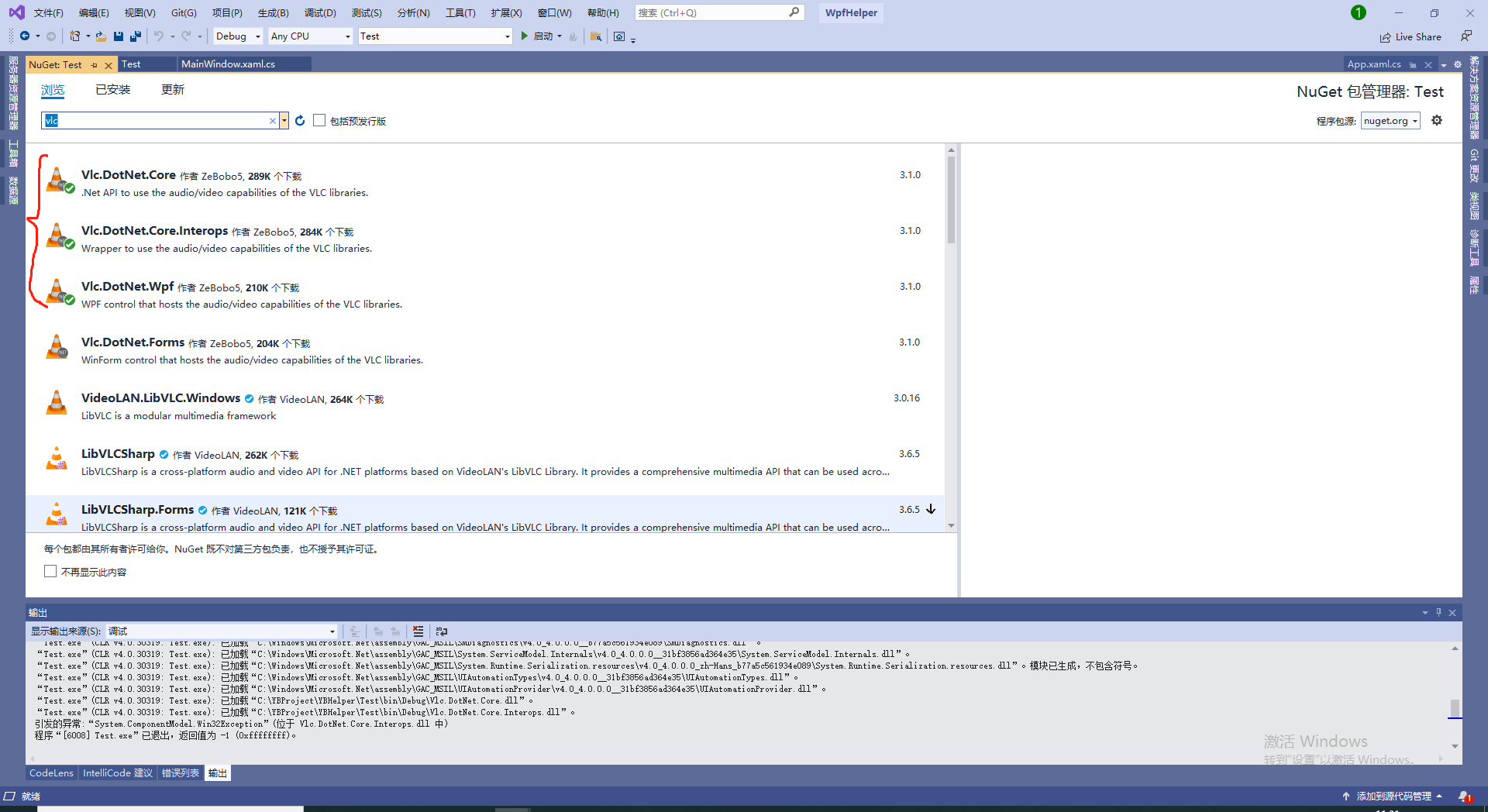Screen dimensions: 1488x812
Task: Open NuGet package source settings gear
Action: 1437,120
